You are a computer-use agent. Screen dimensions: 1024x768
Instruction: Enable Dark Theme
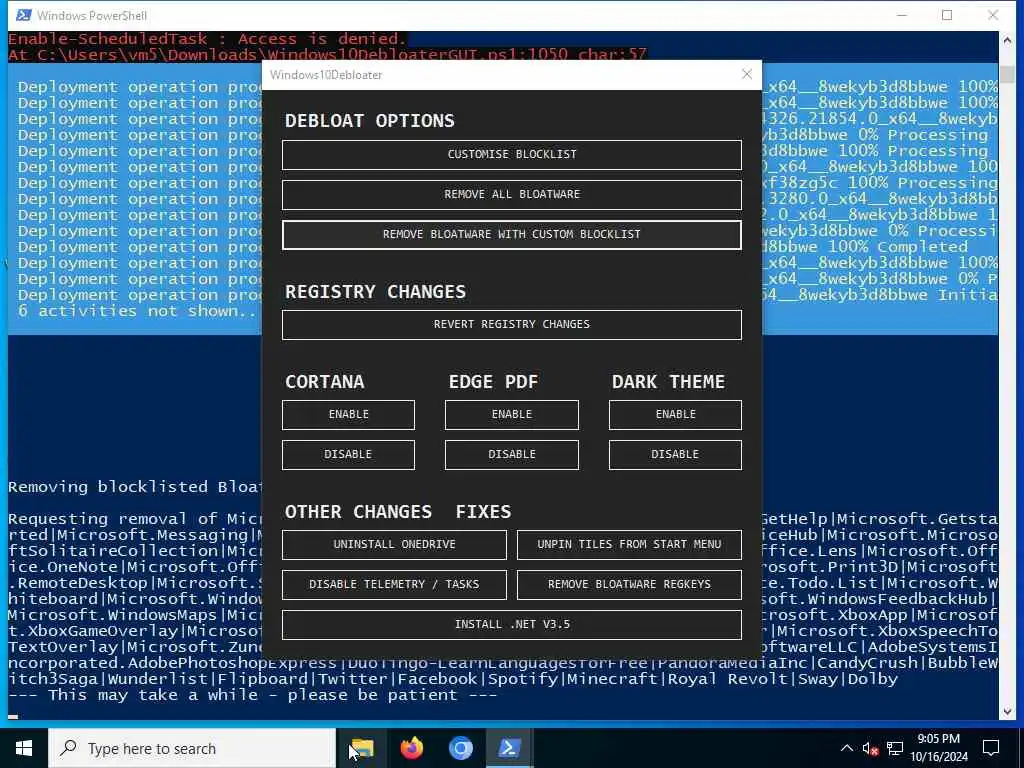pos(675,415)
